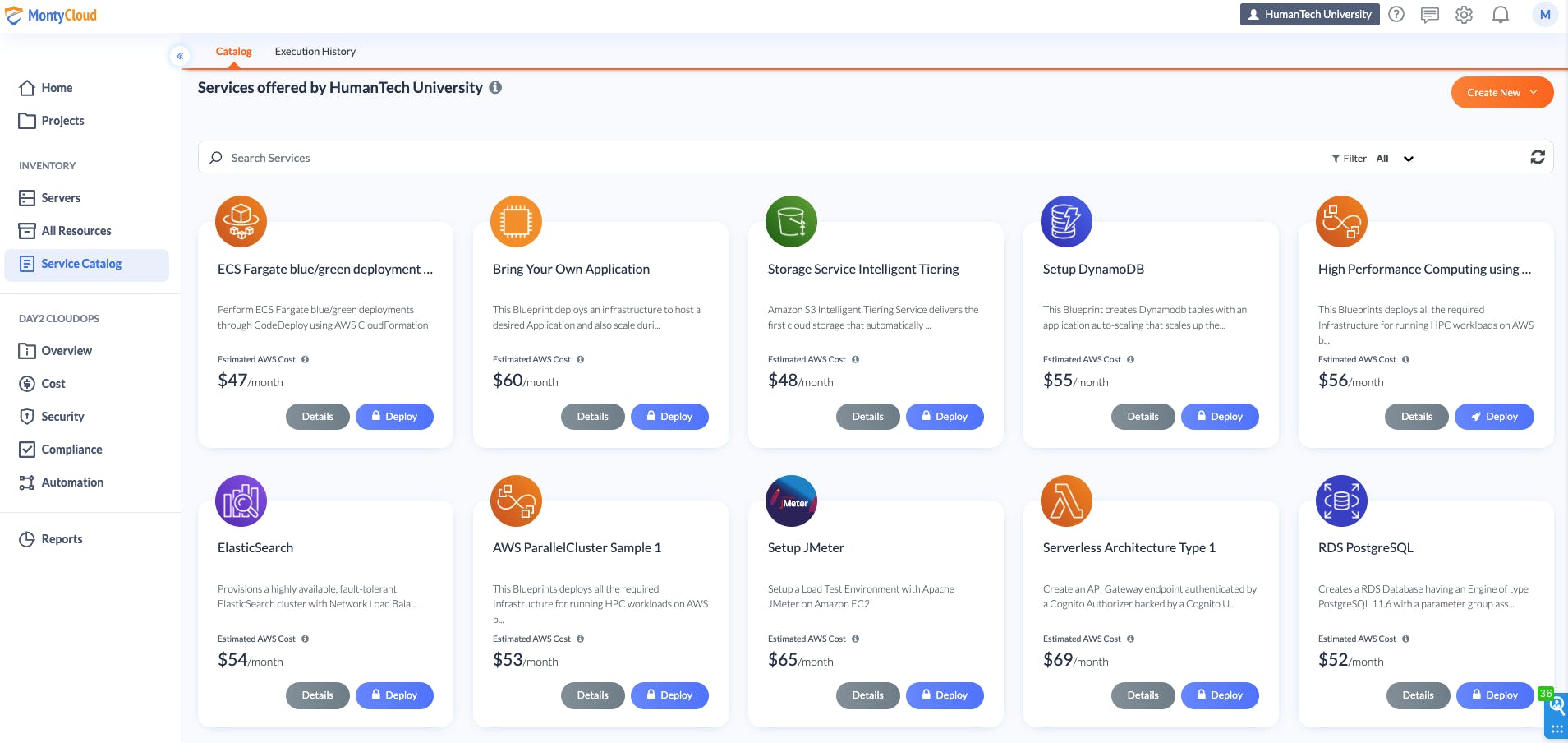Open MontyCloud settings gear
The image size is (1568, 743).
tap(1465, 14)
